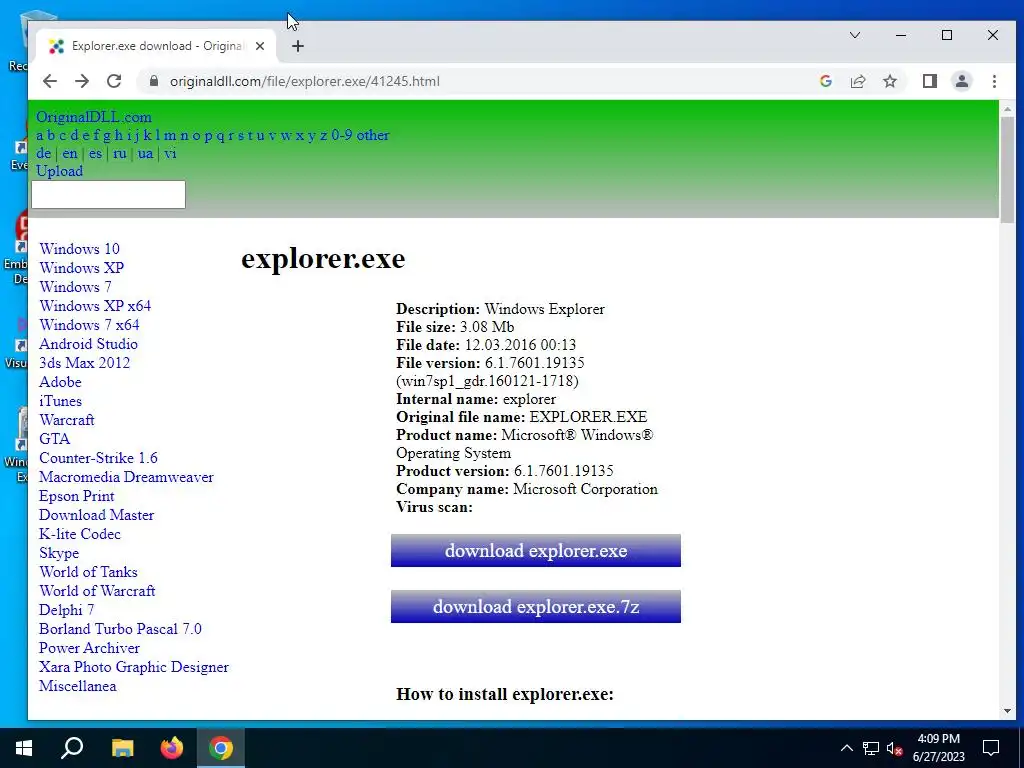This screenshot has height=768, width=1024.
Task: Select the Explorer.exe download tab
Action: [157, 46]
